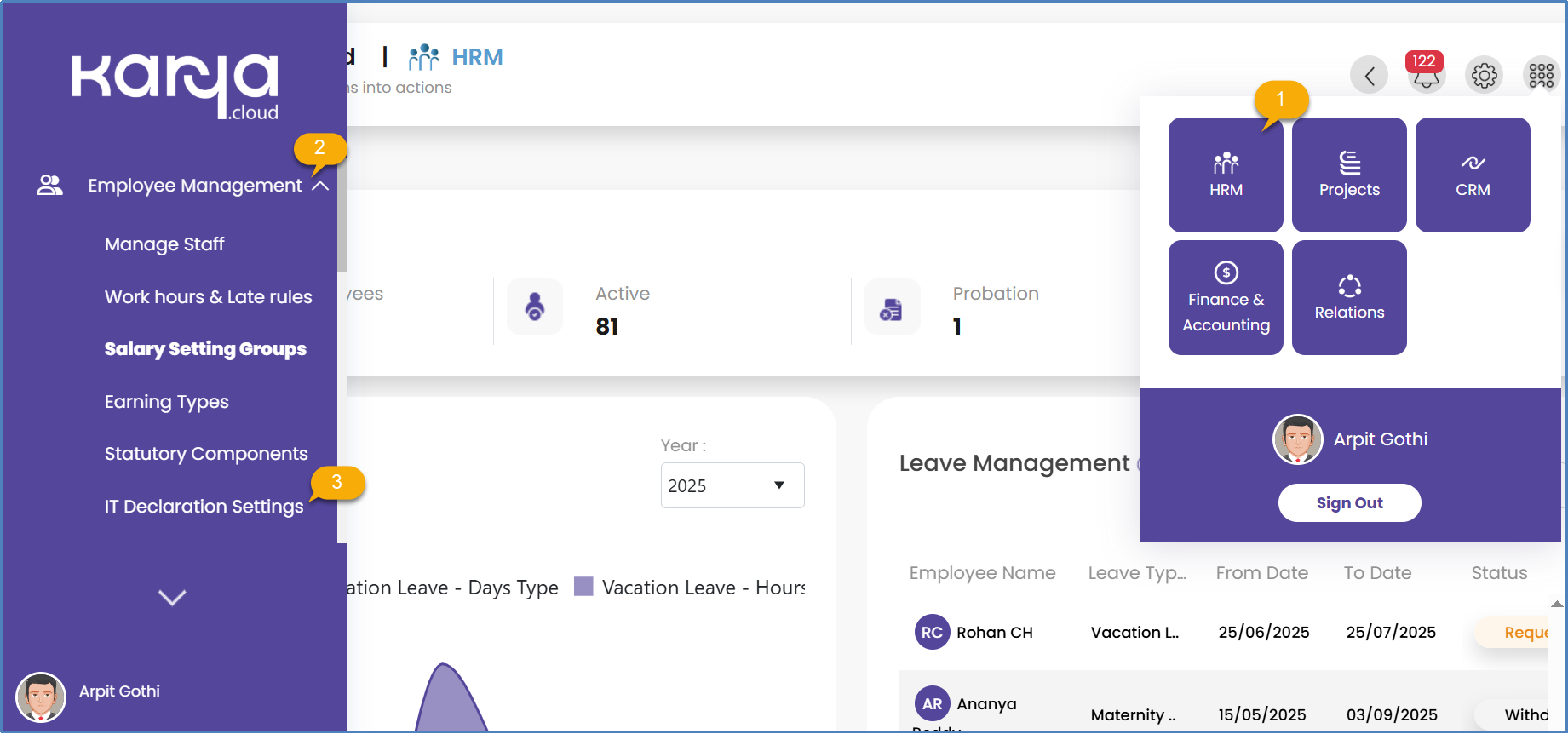Image resolution: width=1568 pixels, height=734 pixels.
Task: Open IT Declaration Settings menu item
Action: tap(204, 507)
